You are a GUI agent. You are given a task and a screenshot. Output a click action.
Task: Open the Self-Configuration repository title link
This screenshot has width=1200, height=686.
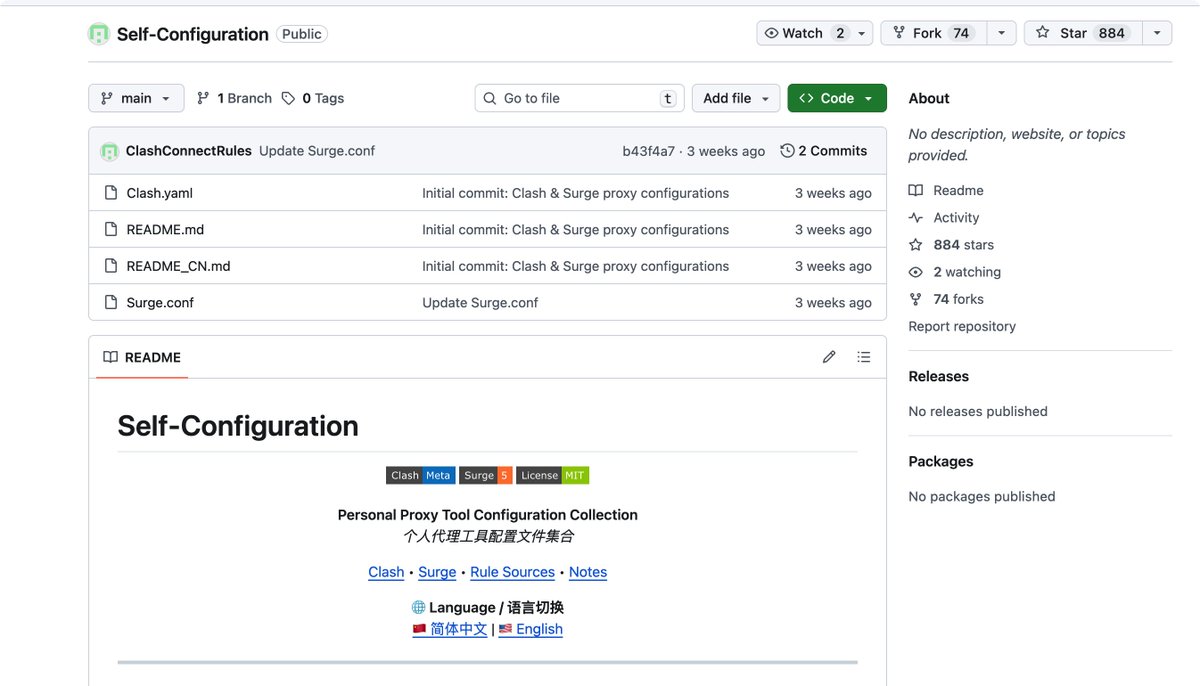click(192, 34)
